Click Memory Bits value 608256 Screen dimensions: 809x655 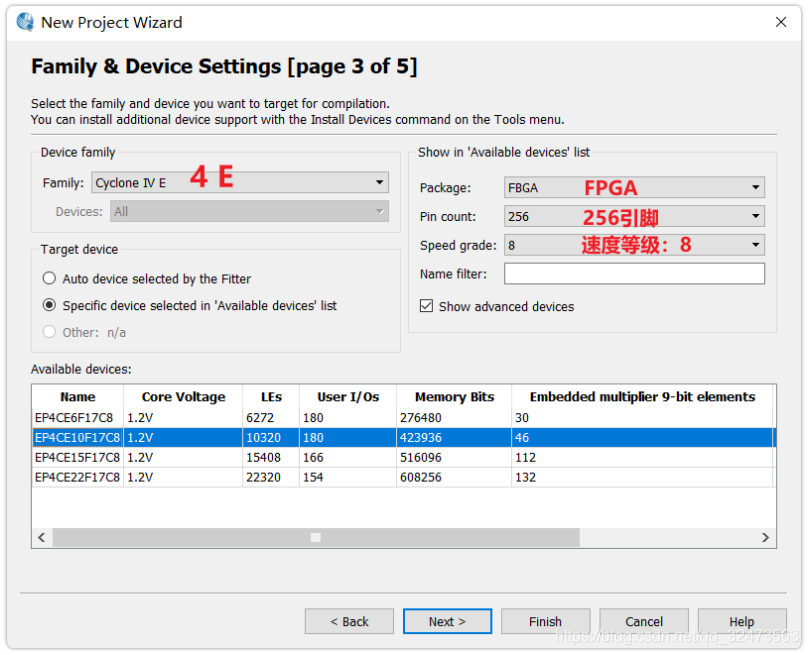click(x=420, y=478)
